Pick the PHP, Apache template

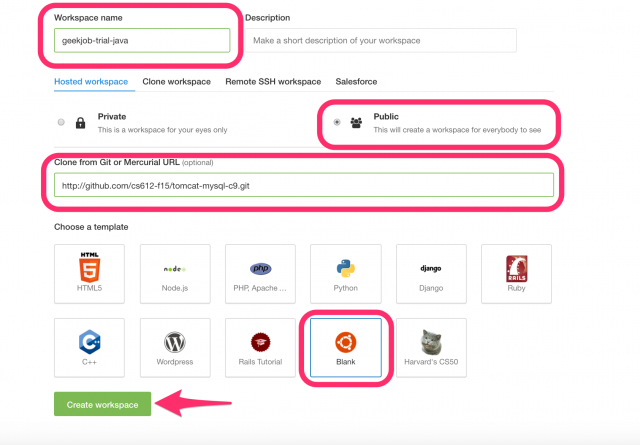click(260, 274)
